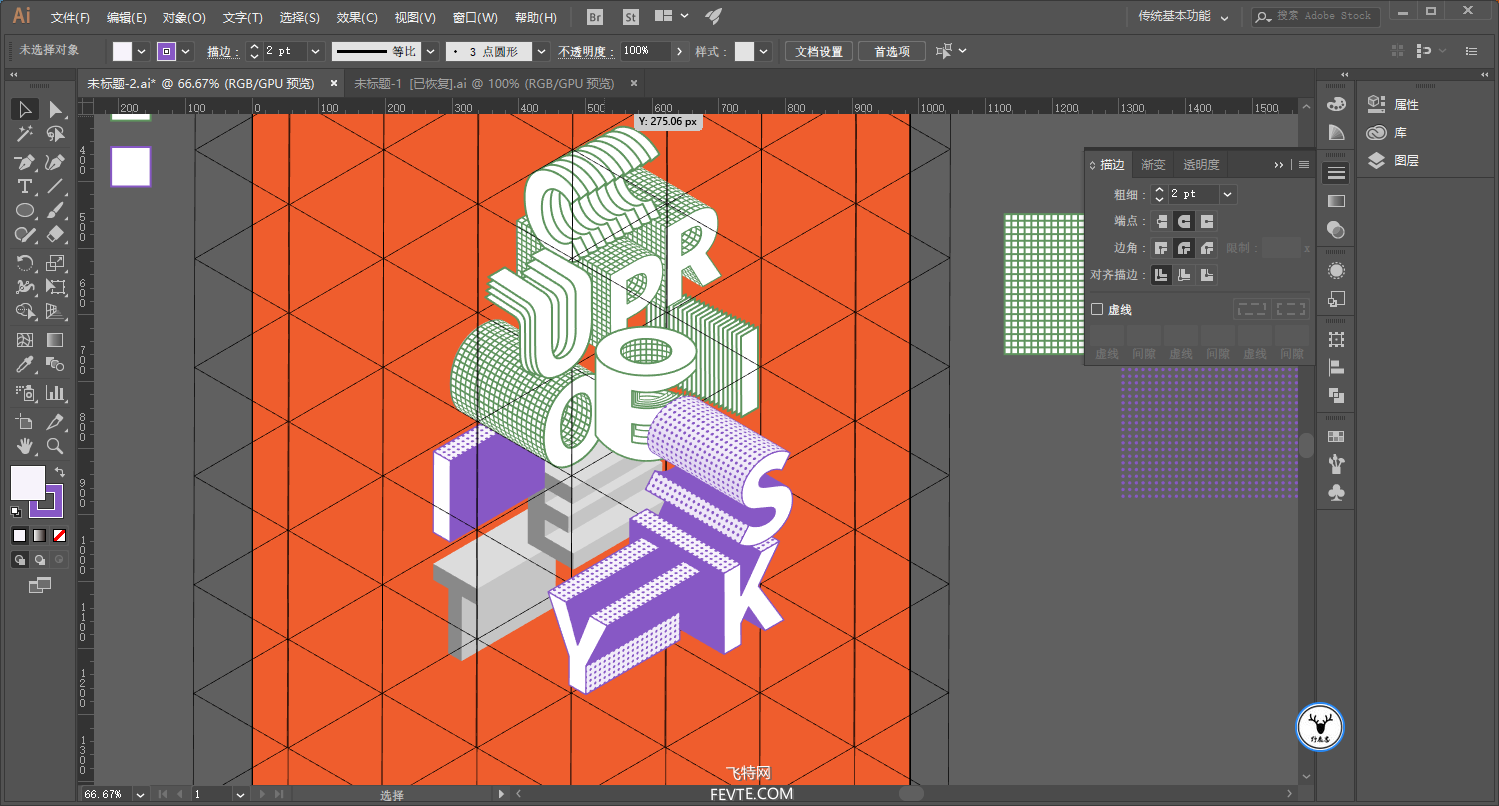Choose miter join in 边角 row
1499x806 pixels.
point(1162,248)
